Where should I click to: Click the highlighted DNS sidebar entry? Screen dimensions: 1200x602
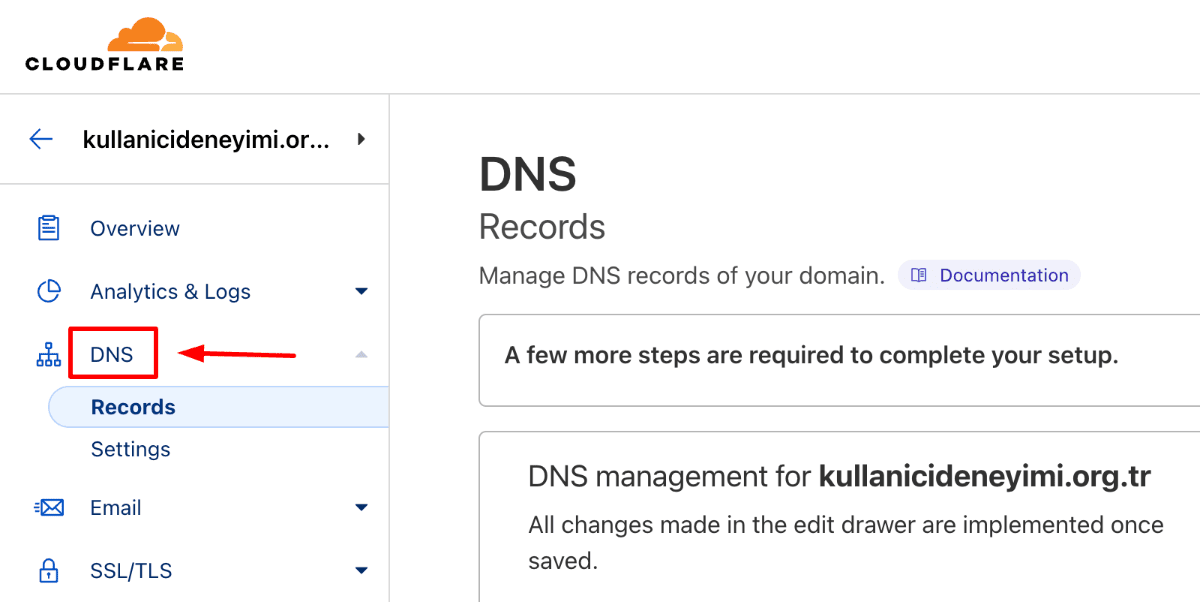(x=113, y=354)
